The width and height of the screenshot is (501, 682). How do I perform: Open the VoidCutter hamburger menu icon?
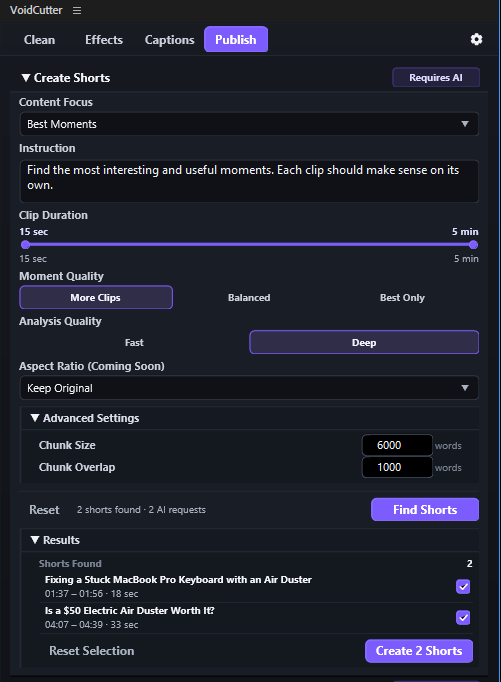click(77, 10)
